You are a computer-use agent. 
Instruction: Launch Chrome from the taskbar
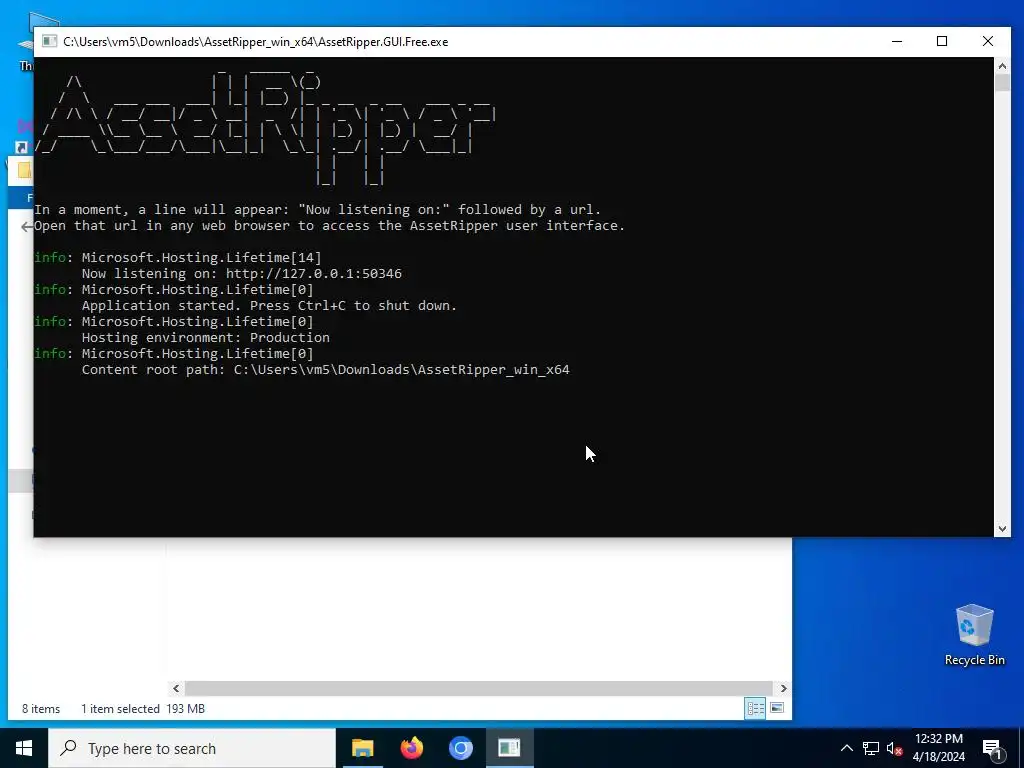pos(460,748)
